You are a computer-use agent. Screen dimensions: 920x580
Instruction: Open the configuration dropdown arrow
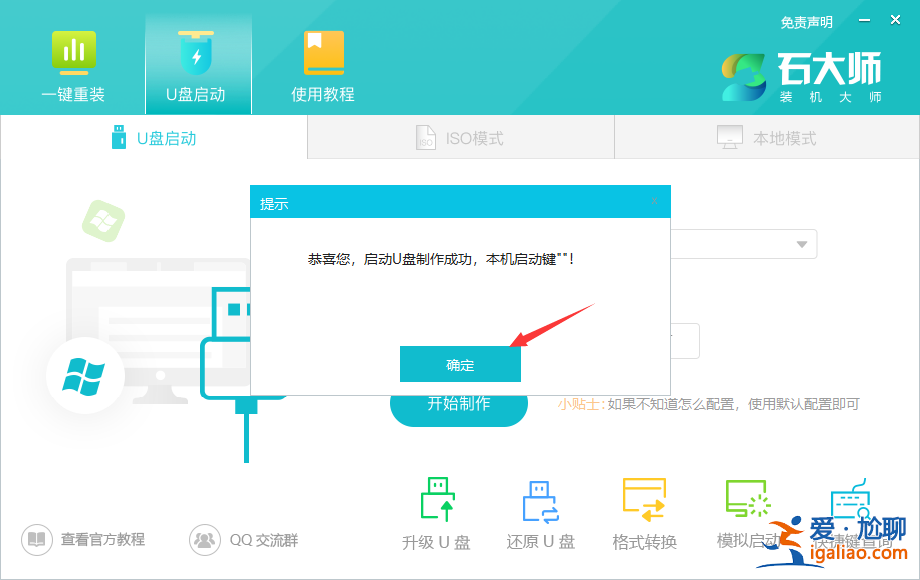[801, 243]
